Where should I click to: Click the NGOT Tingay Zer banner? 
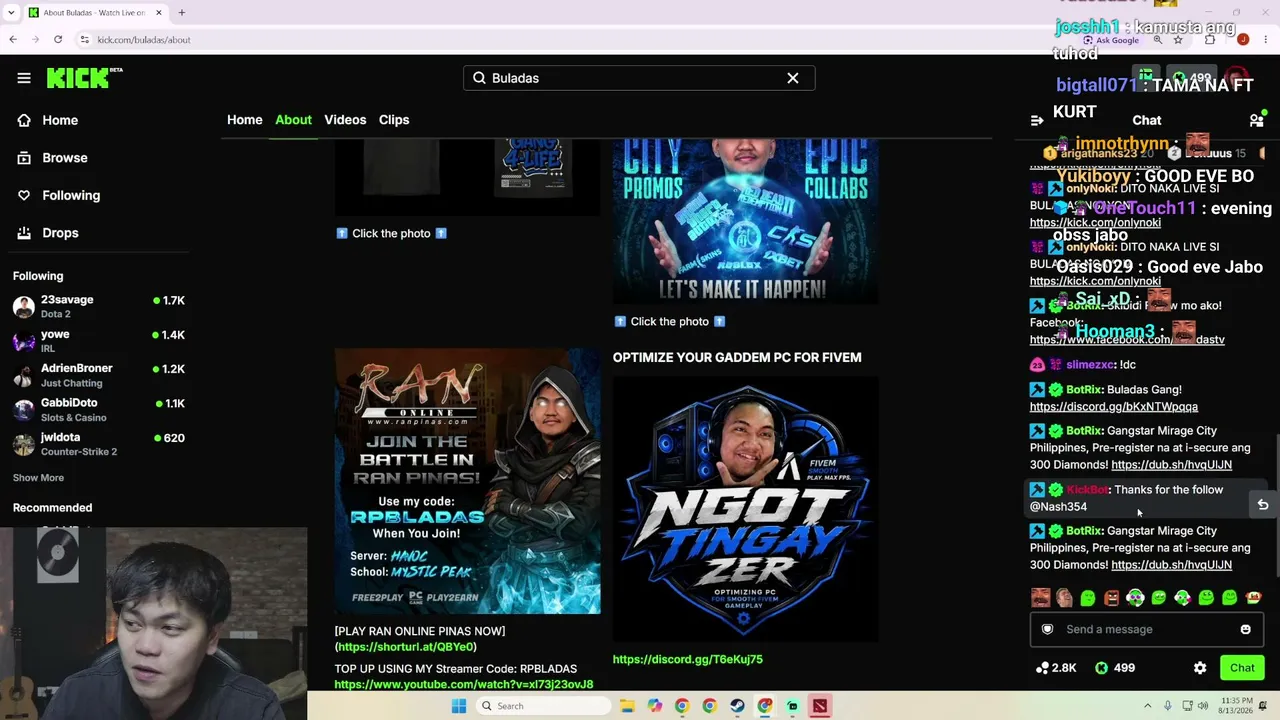point(746,509)
